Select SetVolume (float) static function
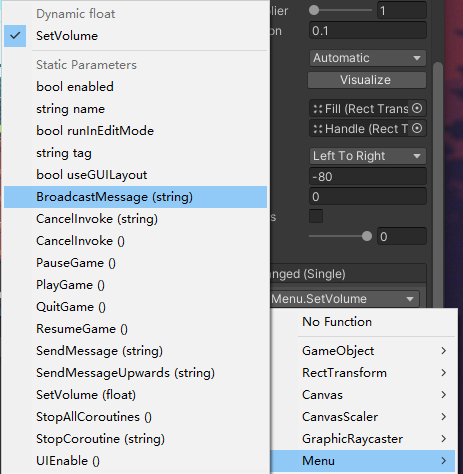Viewport: 463px width, 474px height. click(x=135, y=395)
